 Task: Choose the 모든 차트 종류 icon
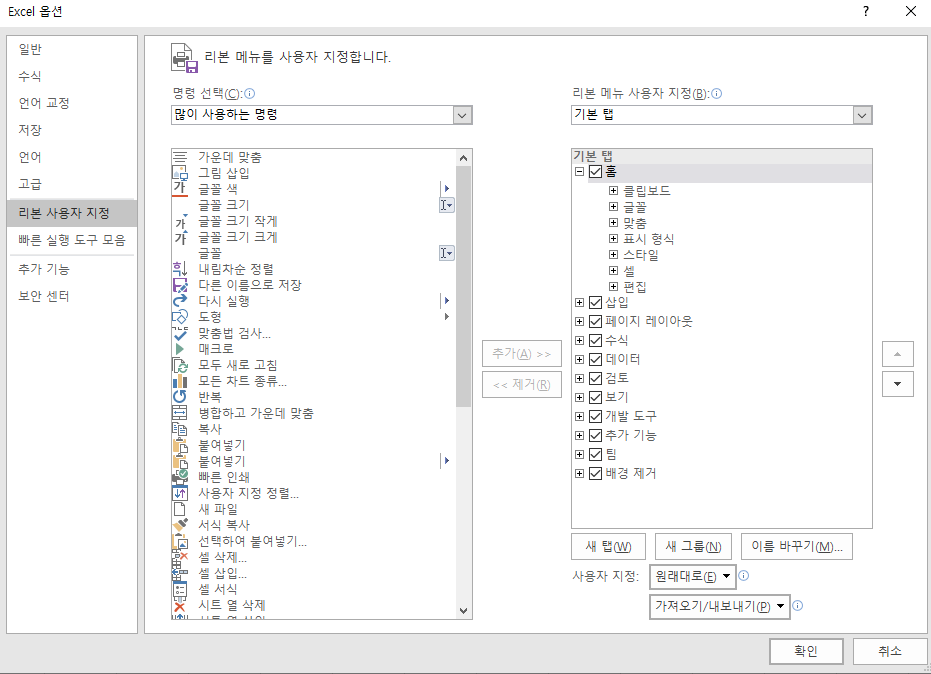point(180,381)
